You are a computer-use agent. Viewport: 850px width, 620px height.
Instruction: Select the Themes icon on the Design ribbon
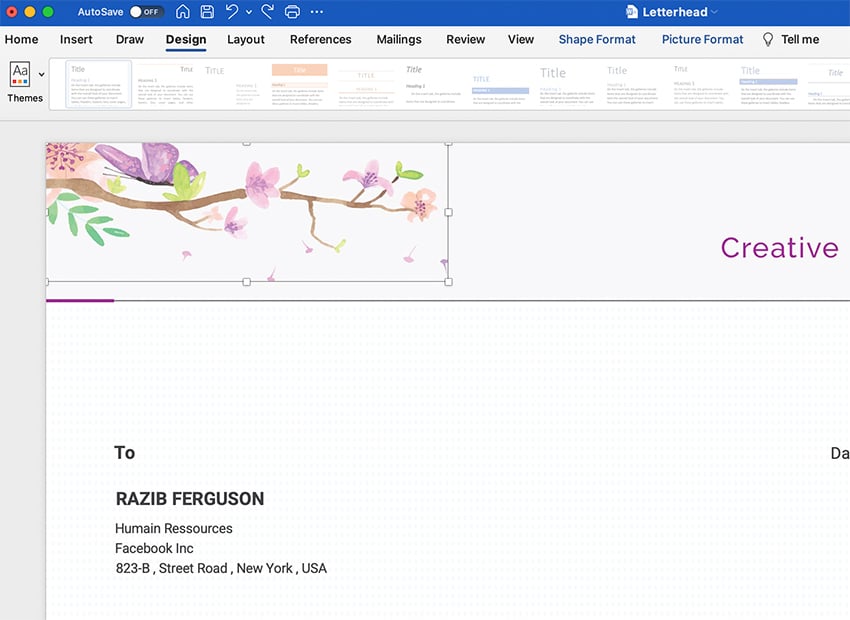coord(19,76)
